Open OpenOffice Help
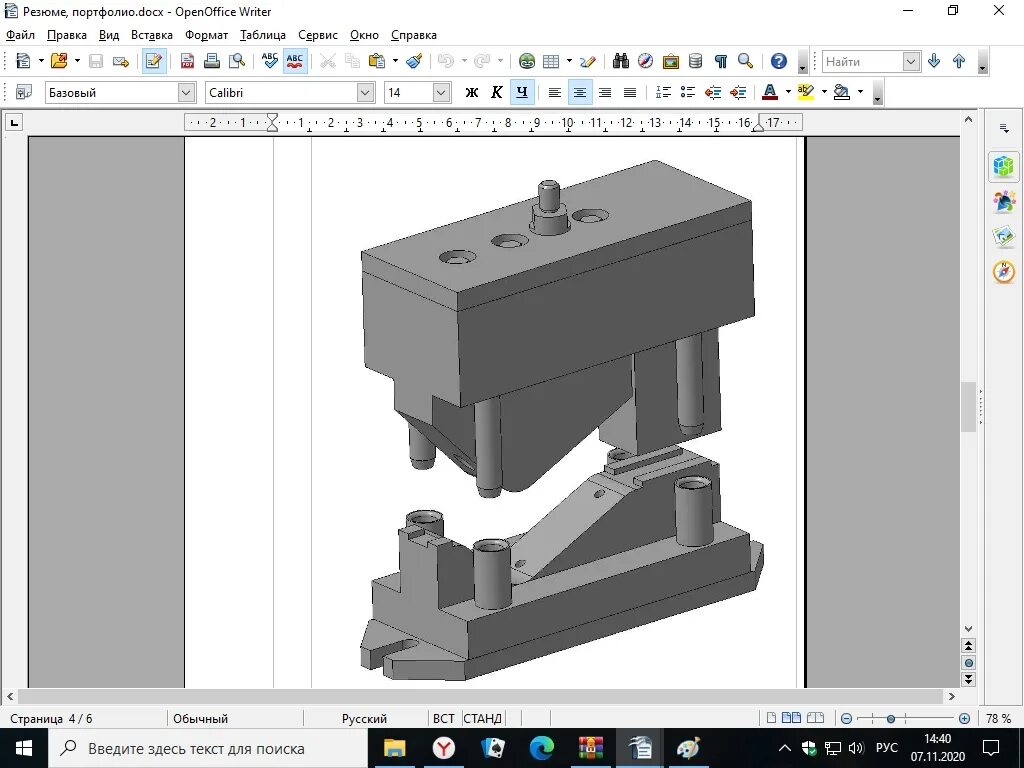This screenshot has height=768, width=1024. click(x=778, y=61)
